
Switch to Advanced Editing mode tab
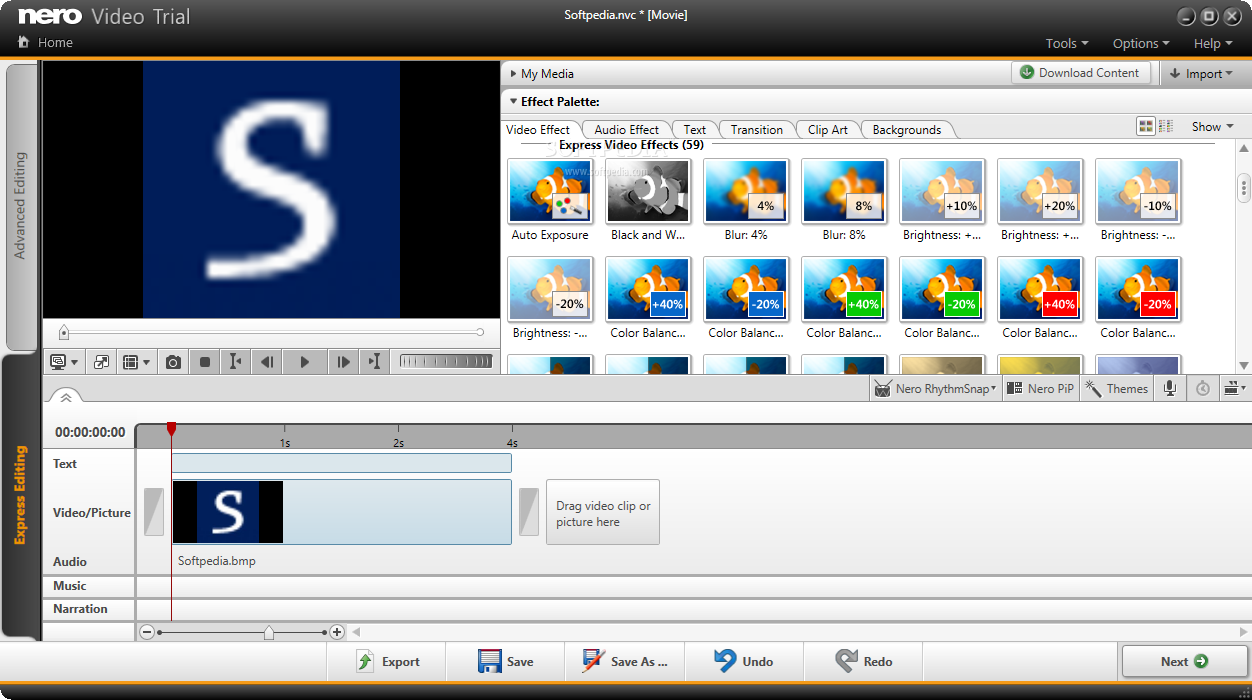coord(21,206)
